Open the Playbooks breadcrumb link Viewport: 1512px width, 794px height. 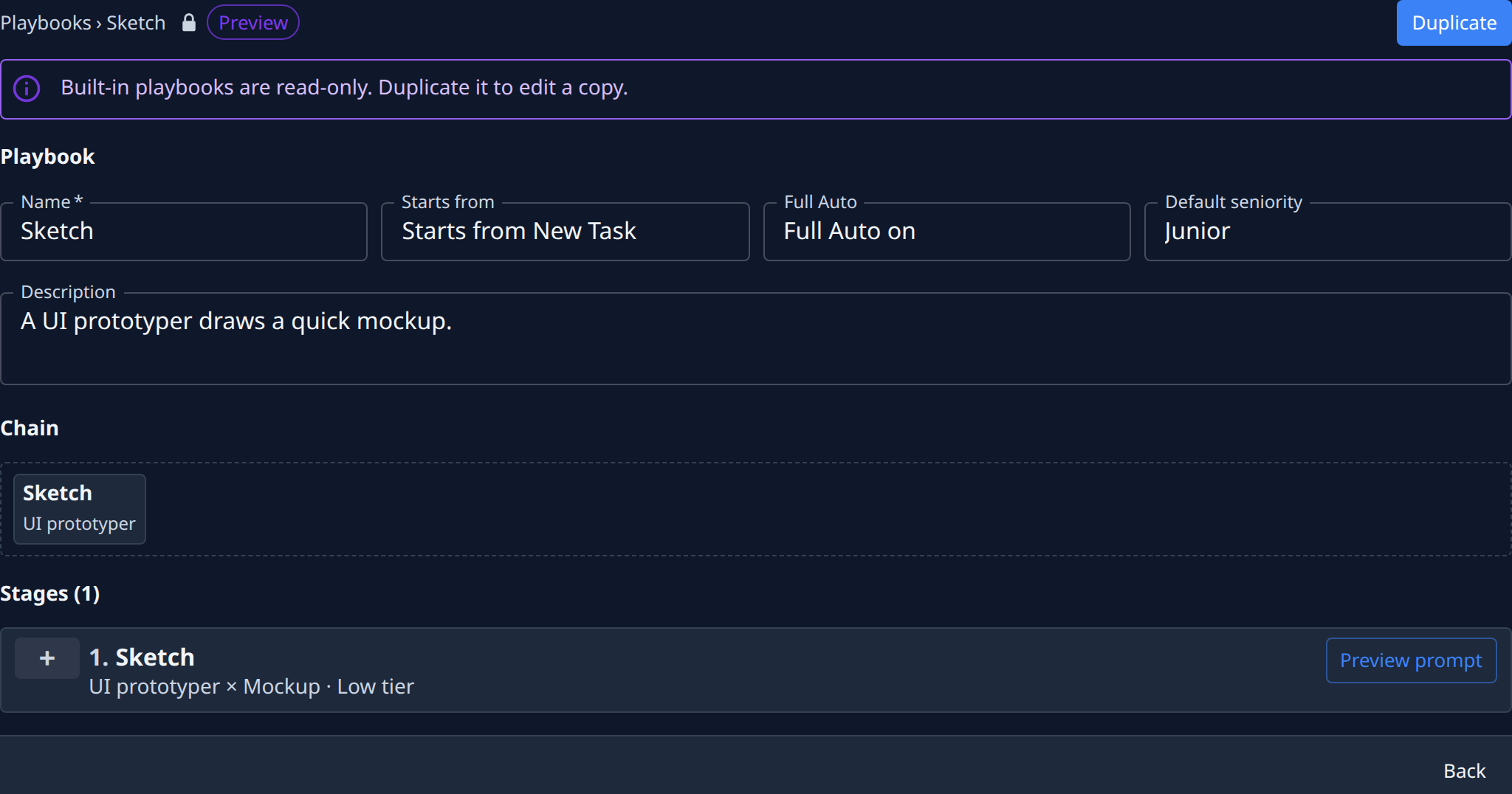[46, 22]
